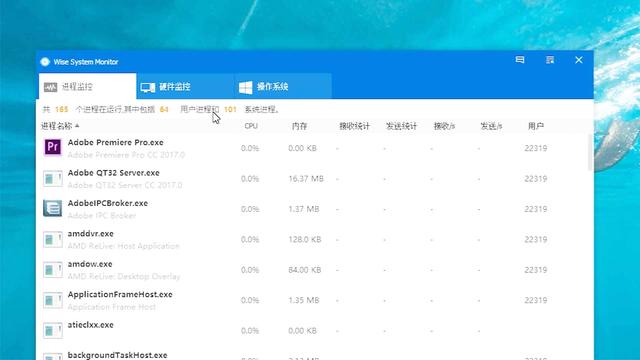Click the ApplicationFrameHost.exe process icon
This screenshot has width=640, height=360.
53,300
